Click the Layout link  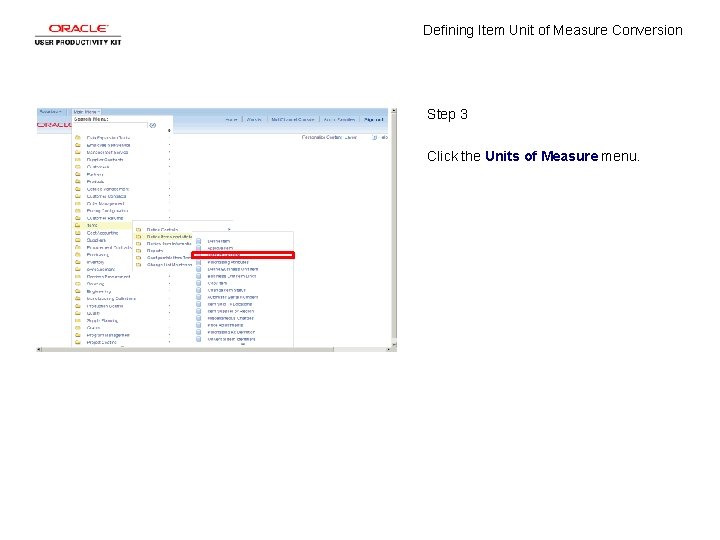click(351, 137)
